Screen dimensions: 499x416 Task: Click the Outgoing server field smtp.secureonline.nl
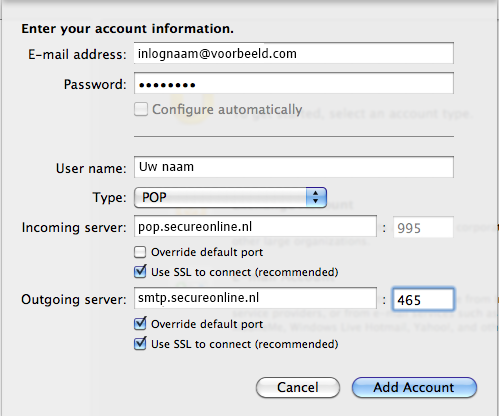pyautogui.click(x=255, y=298)
